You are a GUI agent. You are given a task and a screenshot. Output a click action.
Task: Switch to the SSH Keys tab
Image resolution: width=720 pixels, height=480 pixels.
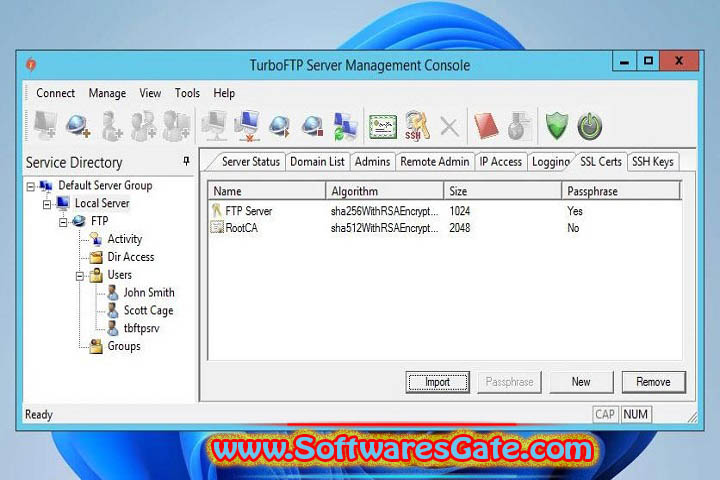pyautogui.click(x=652, y=162)
